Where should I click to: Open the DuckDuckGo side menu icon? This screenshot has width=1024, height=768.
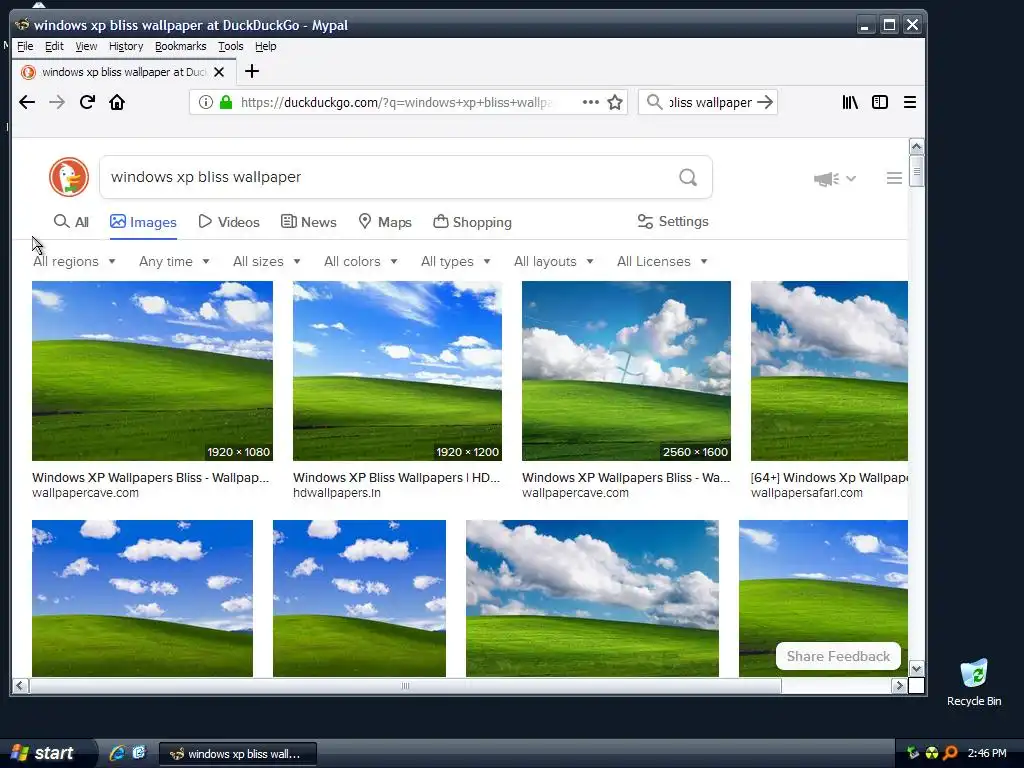coord(894,178)
